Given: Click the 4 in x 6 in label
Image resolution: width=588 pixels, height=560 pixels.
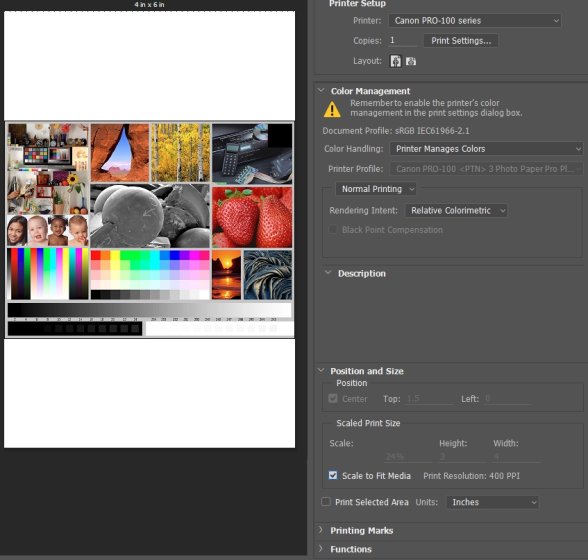Looking at the screenshot, I should tap(149, 5).
